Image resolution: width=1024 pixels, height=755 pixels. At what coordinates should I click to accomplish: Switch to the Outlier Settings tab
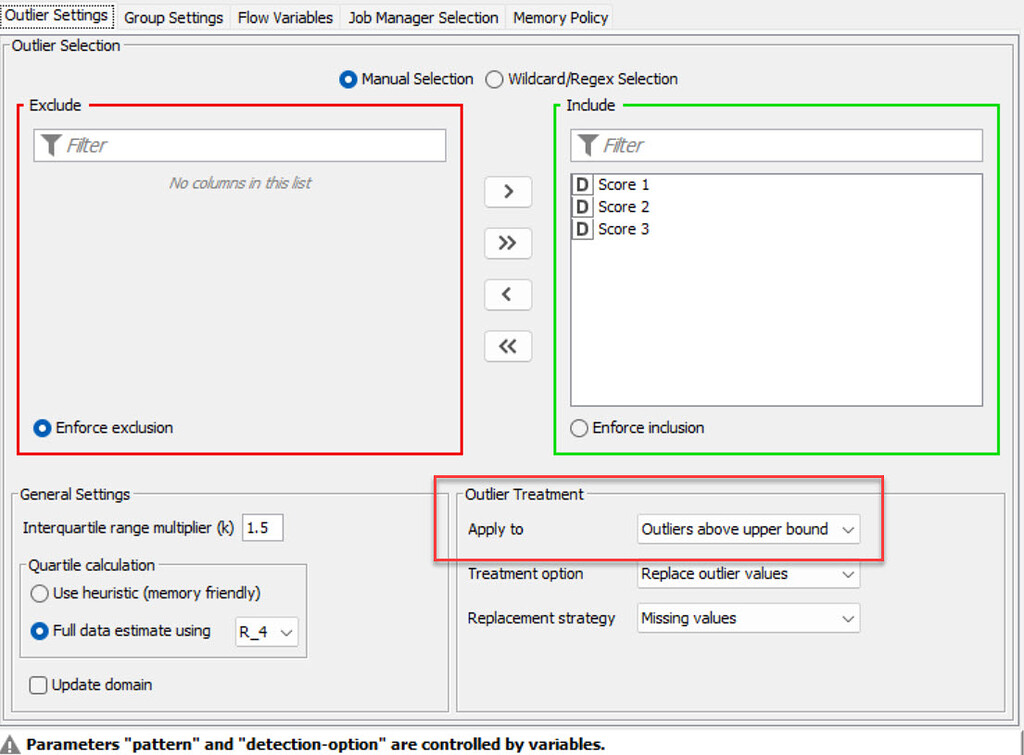[x=57, y=15]
